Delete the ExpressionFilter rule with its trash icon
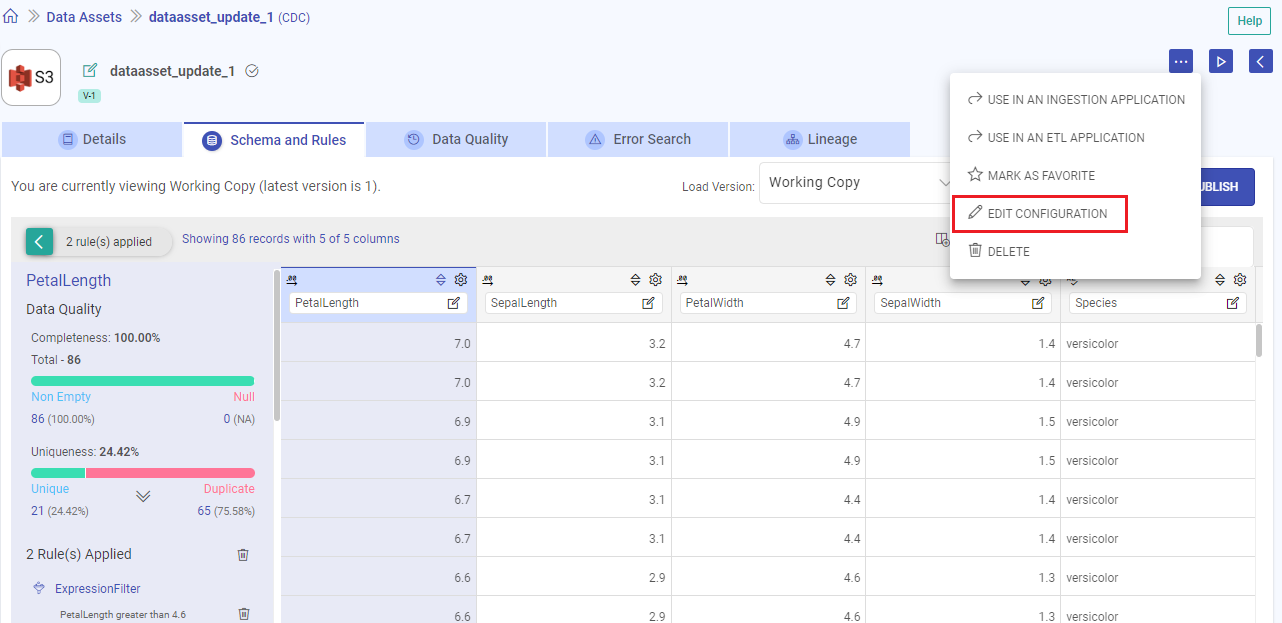Screen dimensions: 1282x623 (243, 613)
